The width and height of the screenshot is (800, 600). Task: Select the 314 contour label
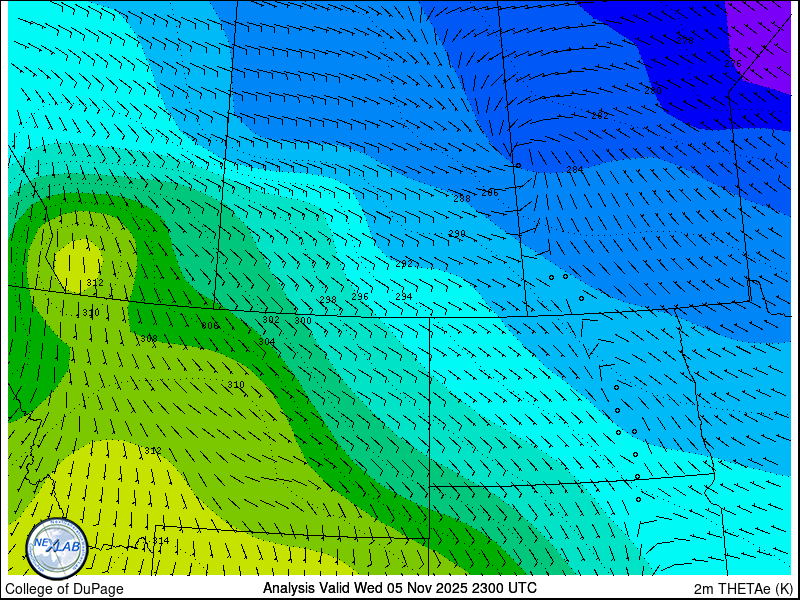[x=160, y=541]
